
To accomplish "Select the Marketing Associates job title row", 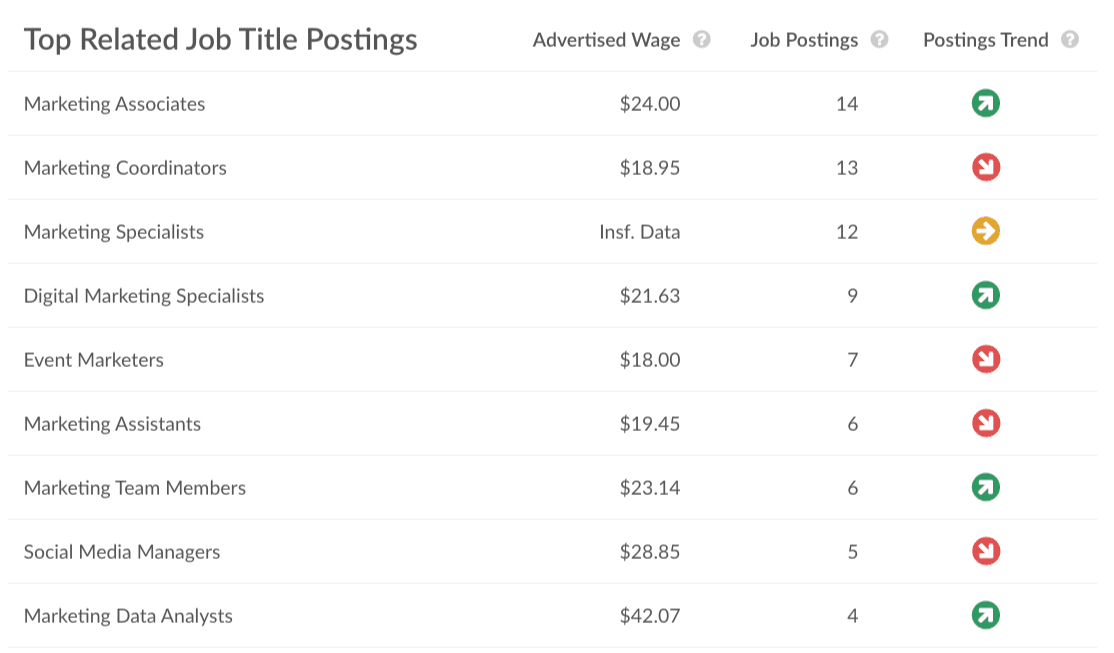I will click(x=115, y=103).
